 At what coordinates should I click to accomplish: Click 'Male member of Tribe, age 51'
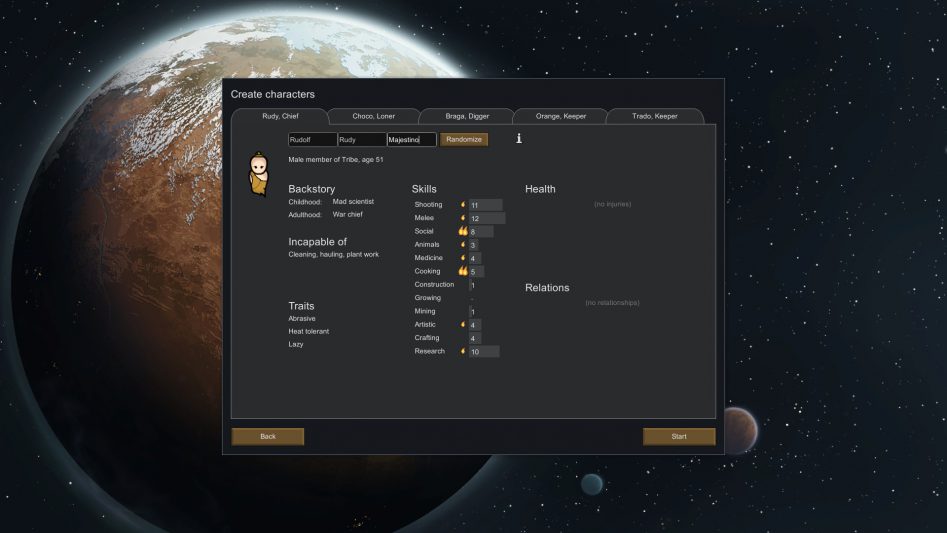(336, 160)
